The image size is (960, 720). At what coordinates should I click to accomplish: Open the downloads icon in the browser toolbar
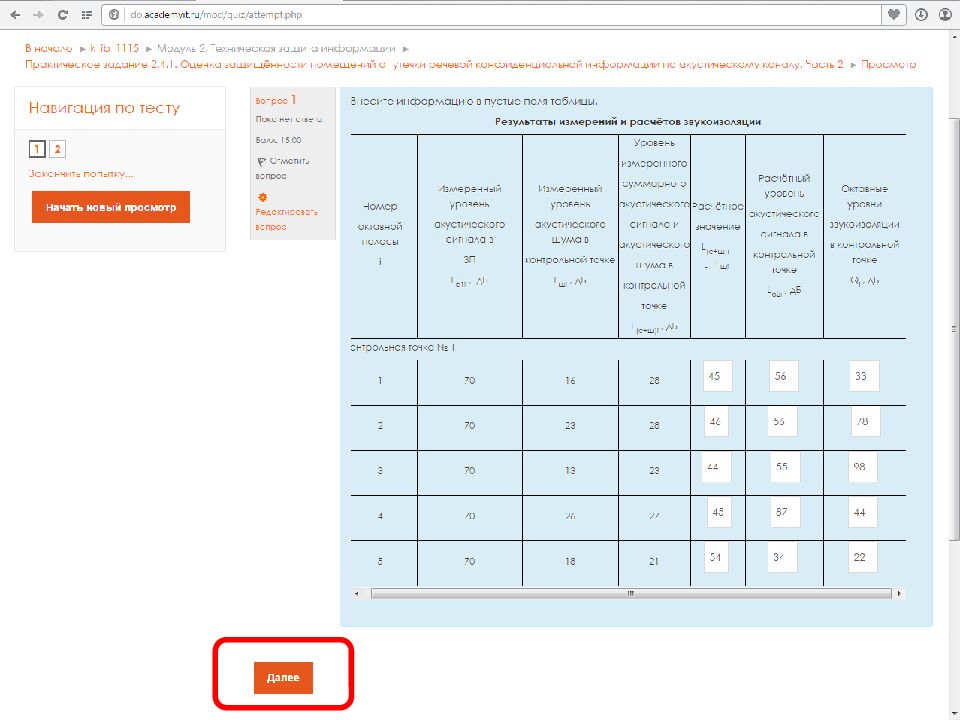point(920,15)
